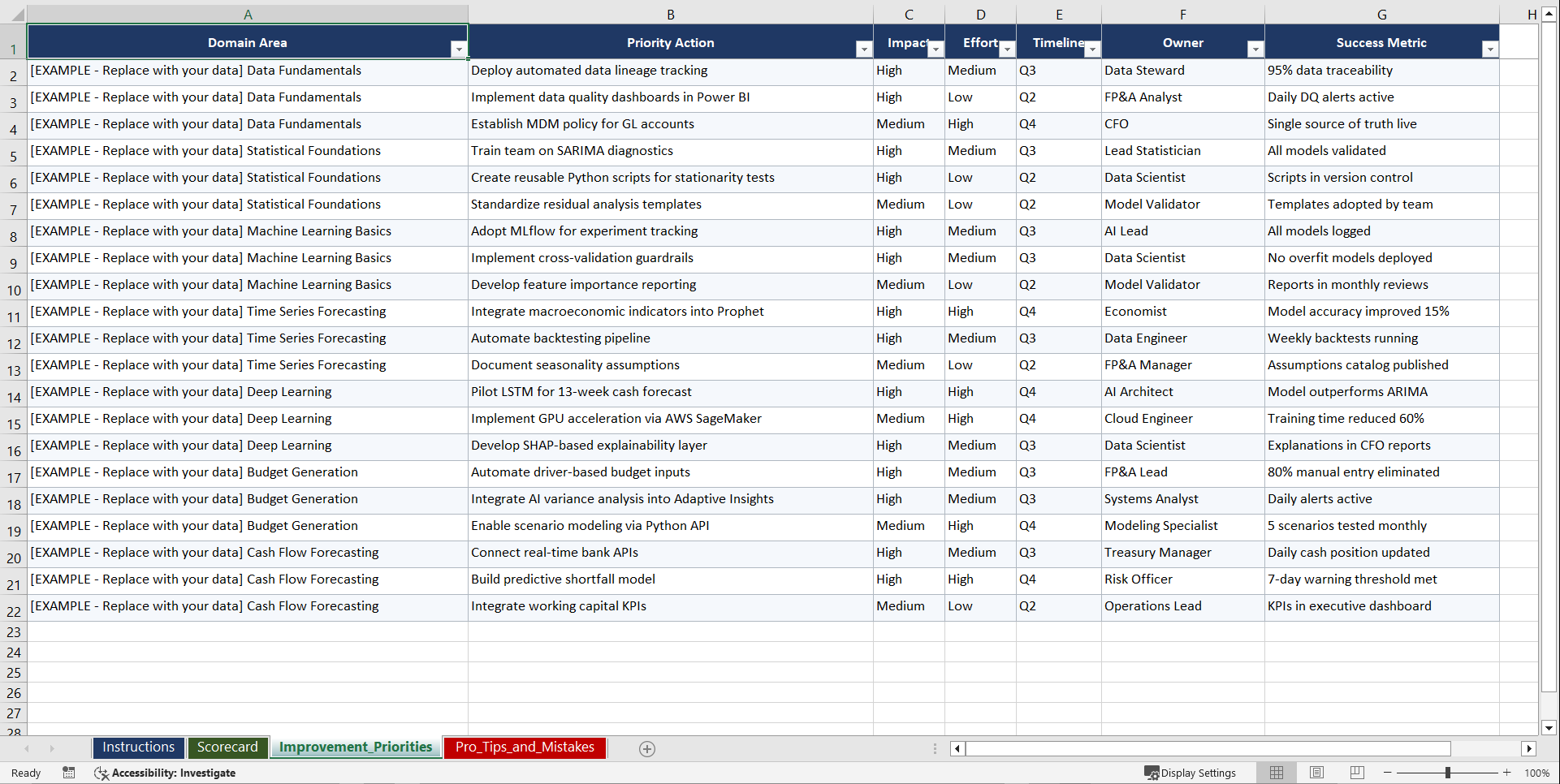Open the Owner column filter dropdown
This screenshot has width=1560, height=784.
[x=1255, y=49]
